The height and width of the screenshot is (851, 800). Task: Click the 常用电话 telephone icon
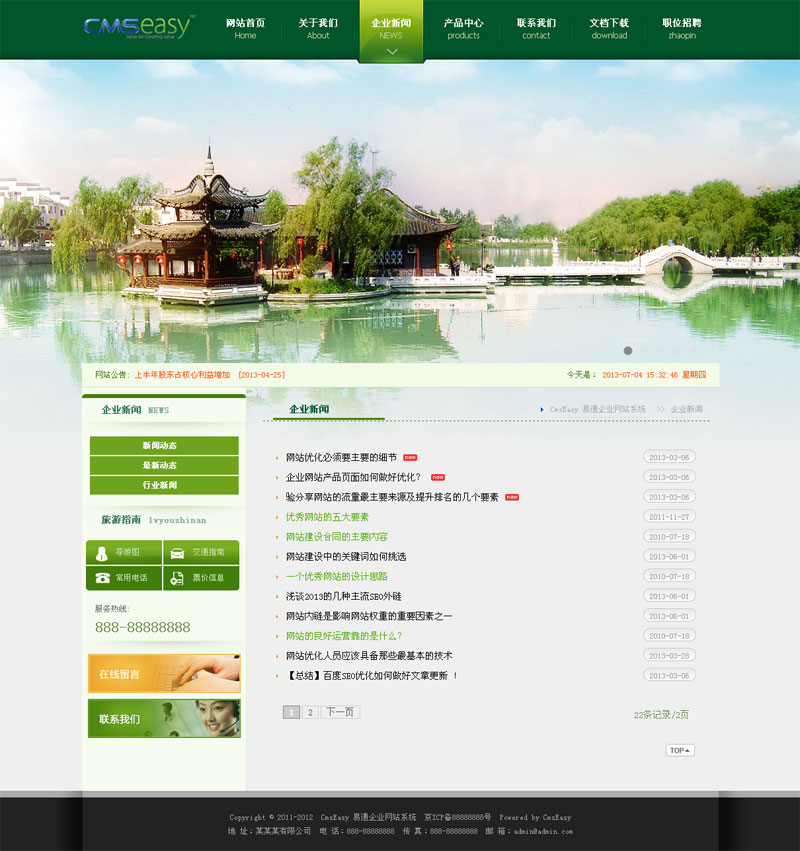(102, 577)
